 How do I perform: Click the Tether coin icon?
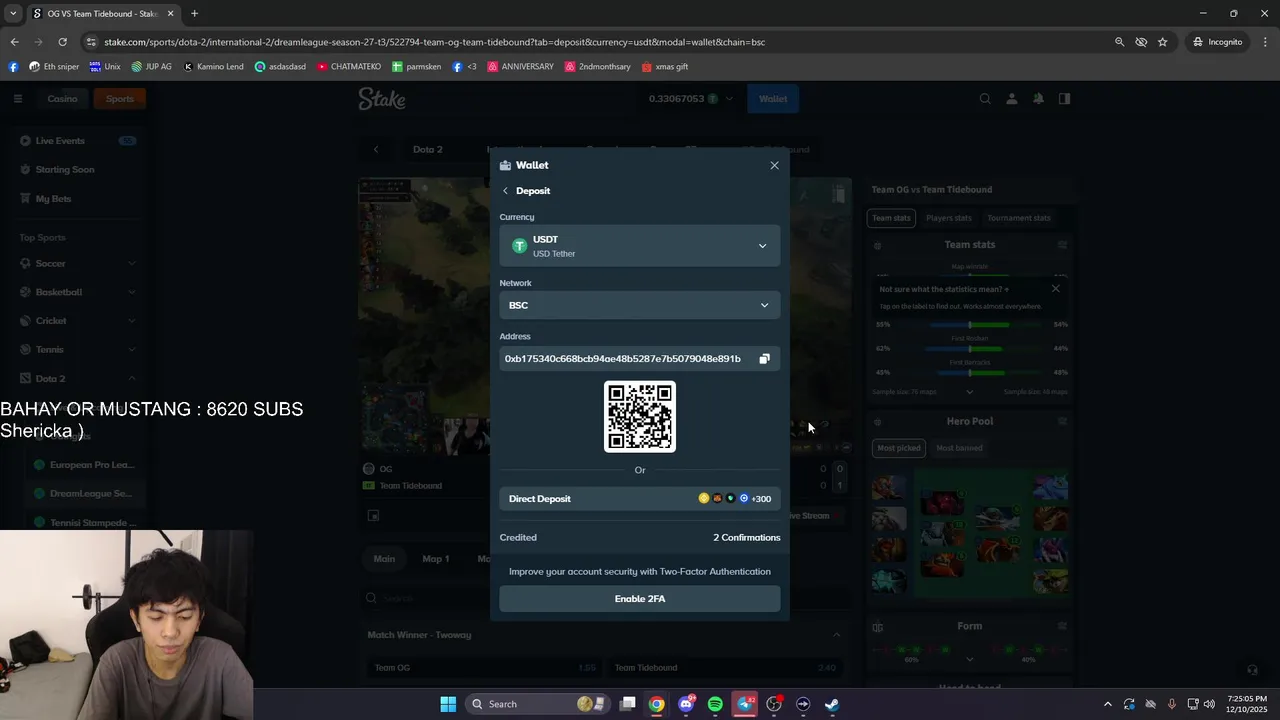(519, 246)
